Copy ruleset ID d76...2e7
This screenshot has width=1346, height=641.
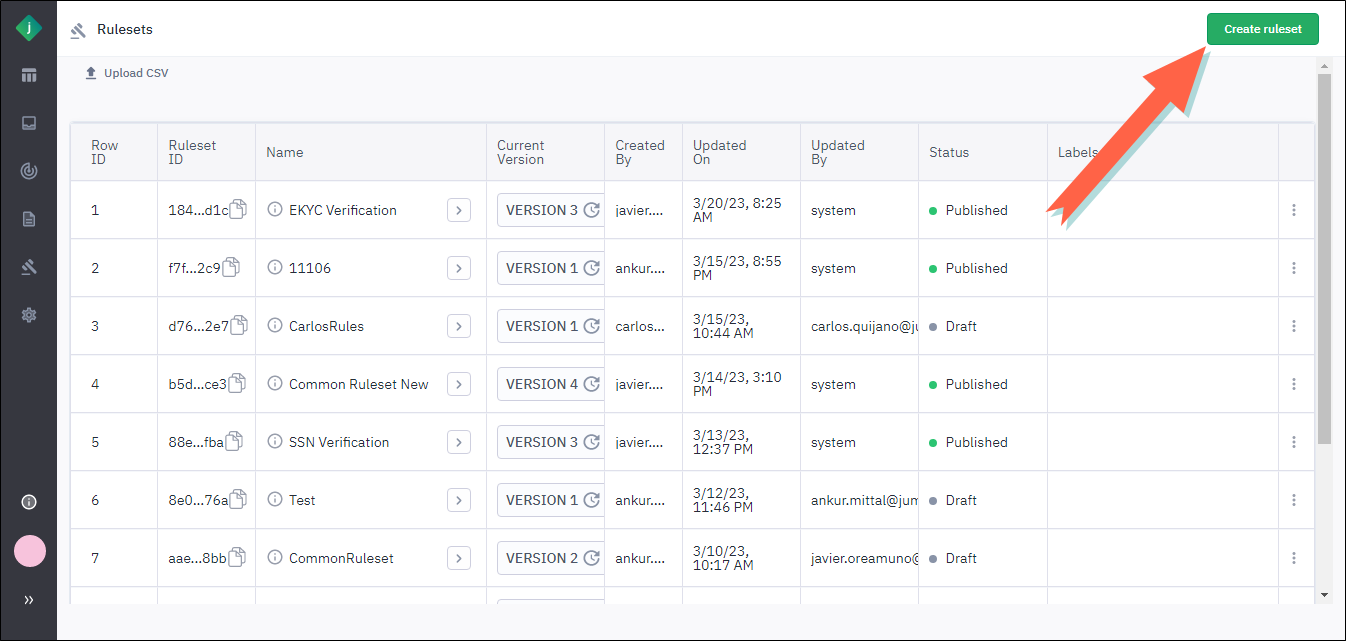point(238,325)
